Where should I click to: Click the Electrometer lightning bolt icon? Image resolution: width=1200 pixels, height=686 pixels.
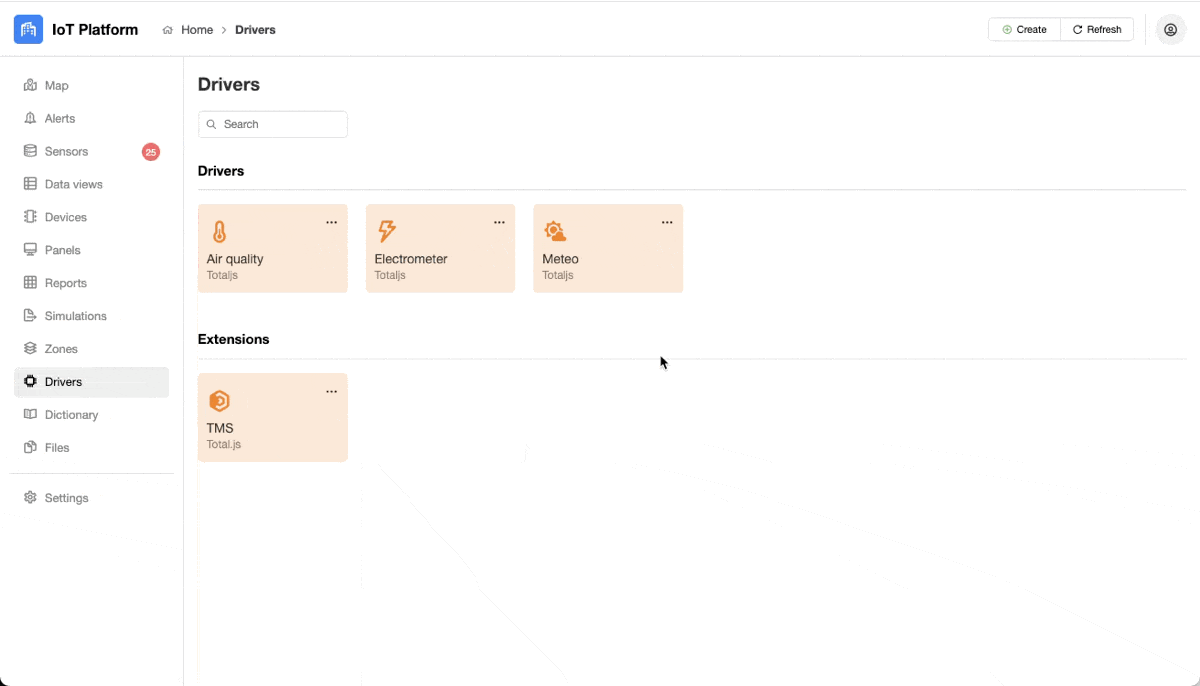[x=386, y=232]
